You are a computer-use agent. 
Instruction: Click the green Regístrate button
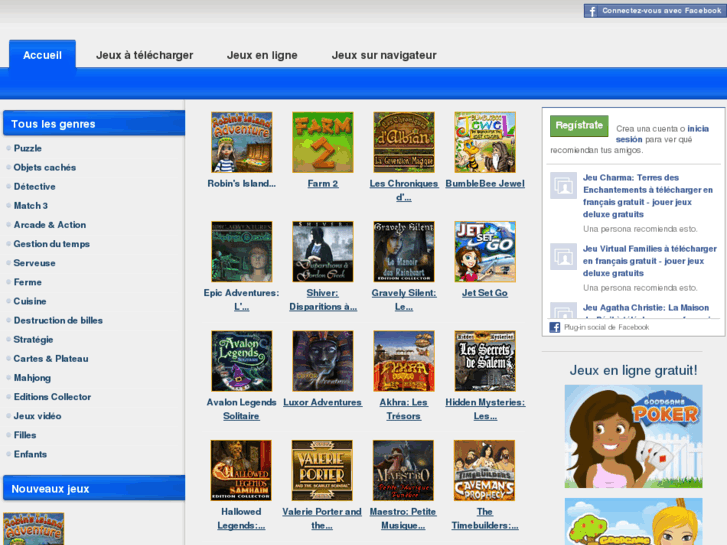click(x=579, y=126)
